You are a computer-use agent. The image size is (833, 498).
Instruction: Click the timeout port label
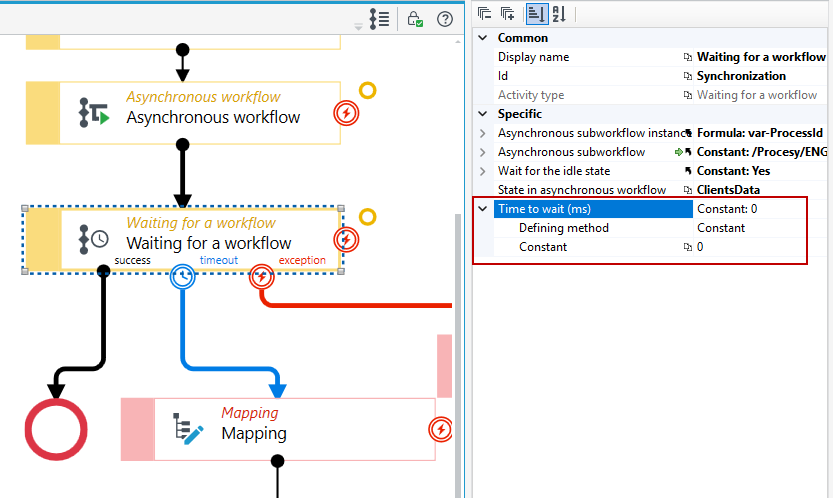(x=219, y=260)
